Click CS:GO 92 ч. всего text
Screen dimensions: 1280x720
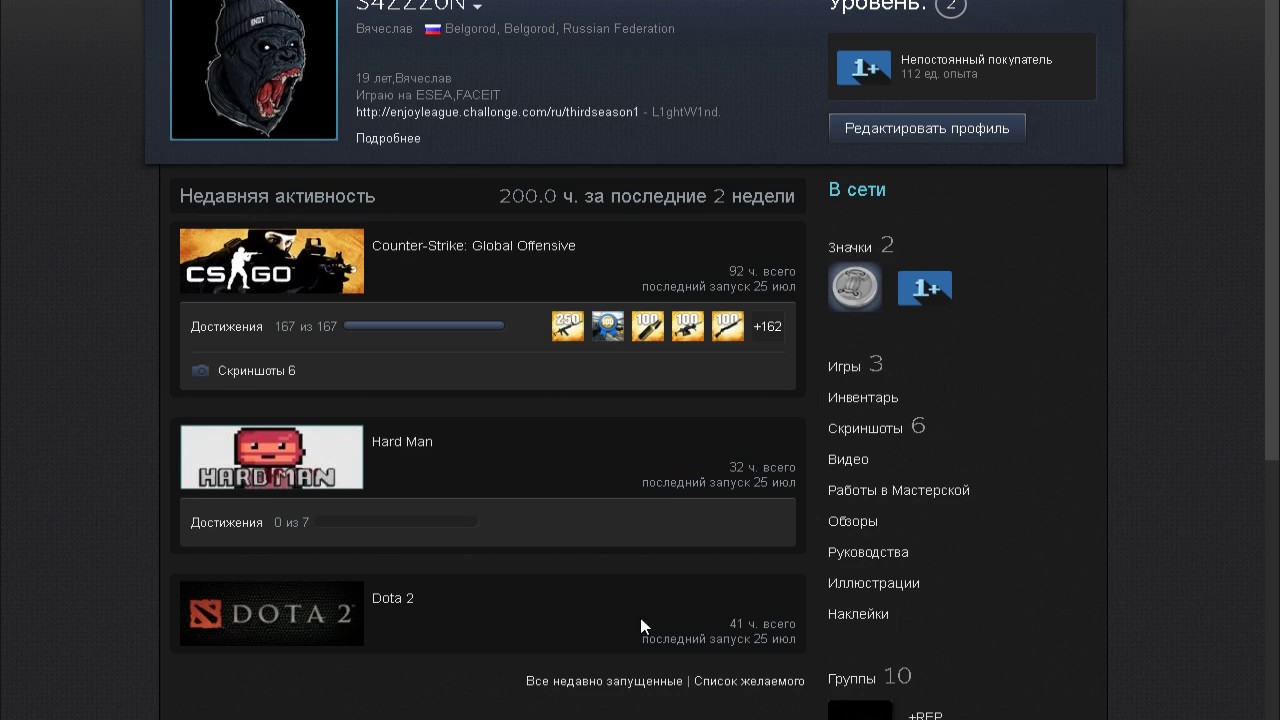click(762, 271)
